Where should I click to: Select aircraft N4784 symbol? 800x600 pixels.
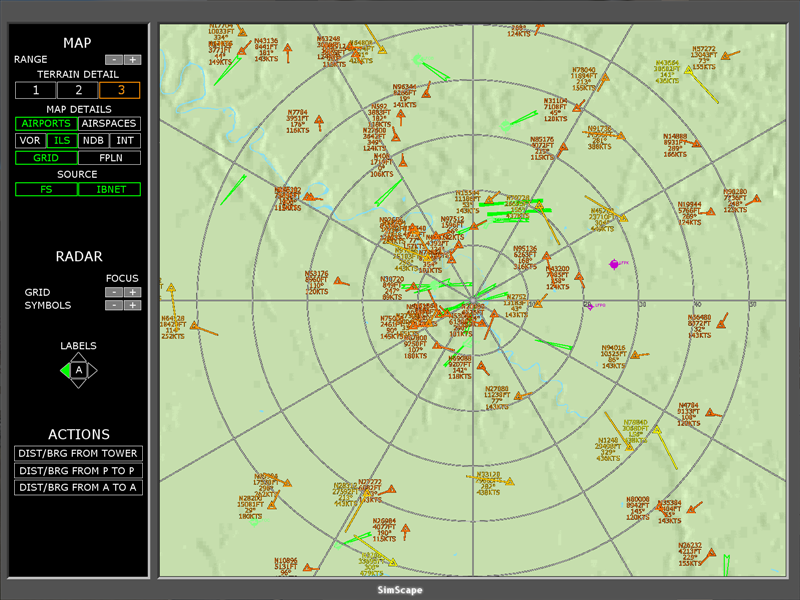pyautogui.click(x=709, y=412)
